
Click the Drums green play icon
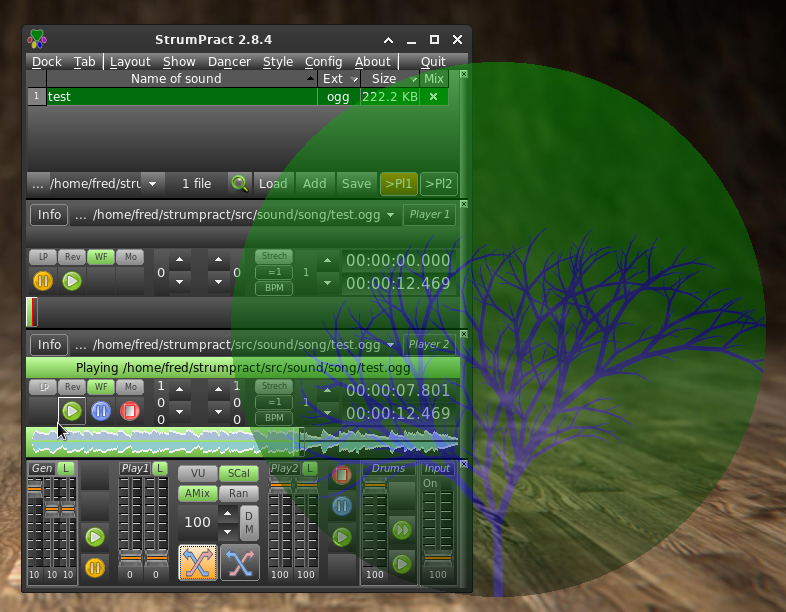point(402,564)
